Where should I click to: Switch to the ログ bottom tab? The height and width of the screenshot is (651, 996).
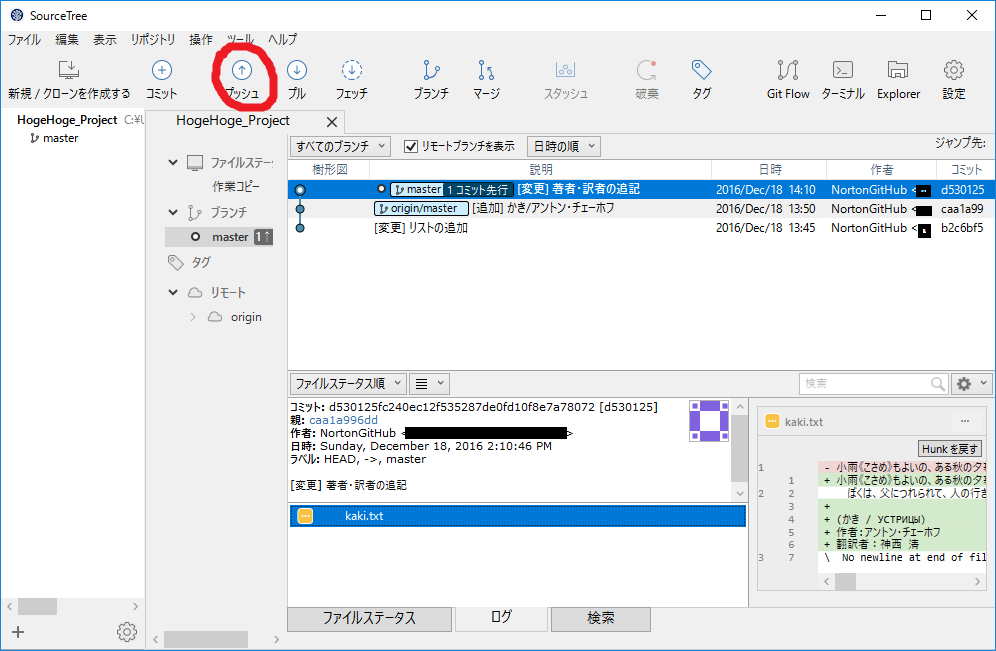(x=501, y=617)
